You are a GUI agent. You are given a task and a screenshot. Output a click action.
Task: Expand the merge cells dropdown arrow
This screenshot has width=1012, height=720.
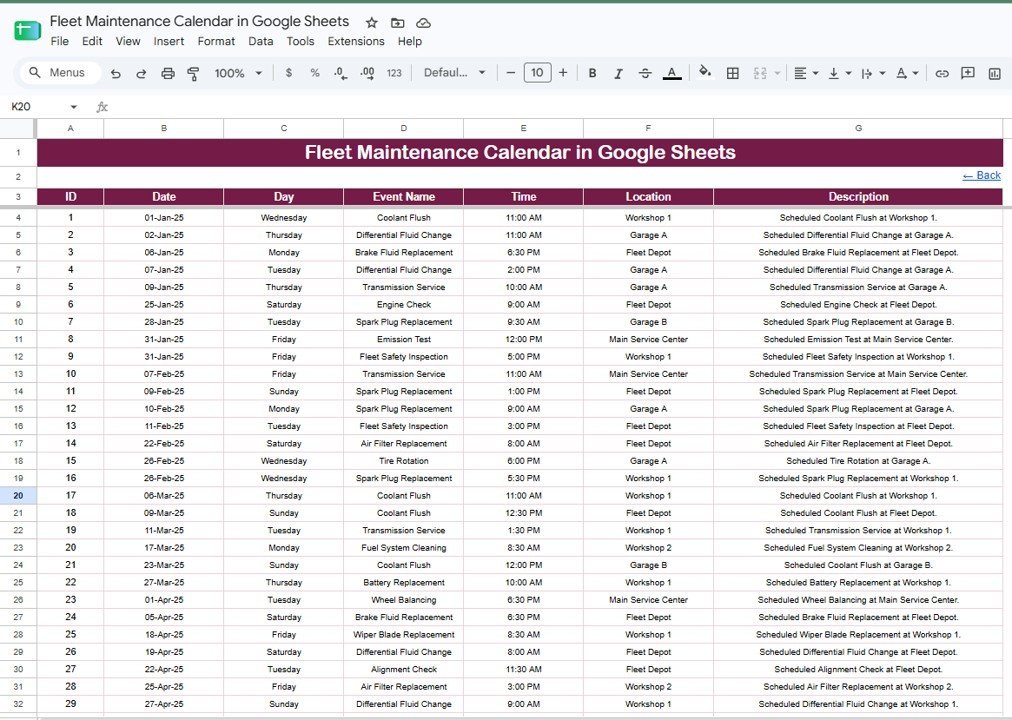click(777, 74)
